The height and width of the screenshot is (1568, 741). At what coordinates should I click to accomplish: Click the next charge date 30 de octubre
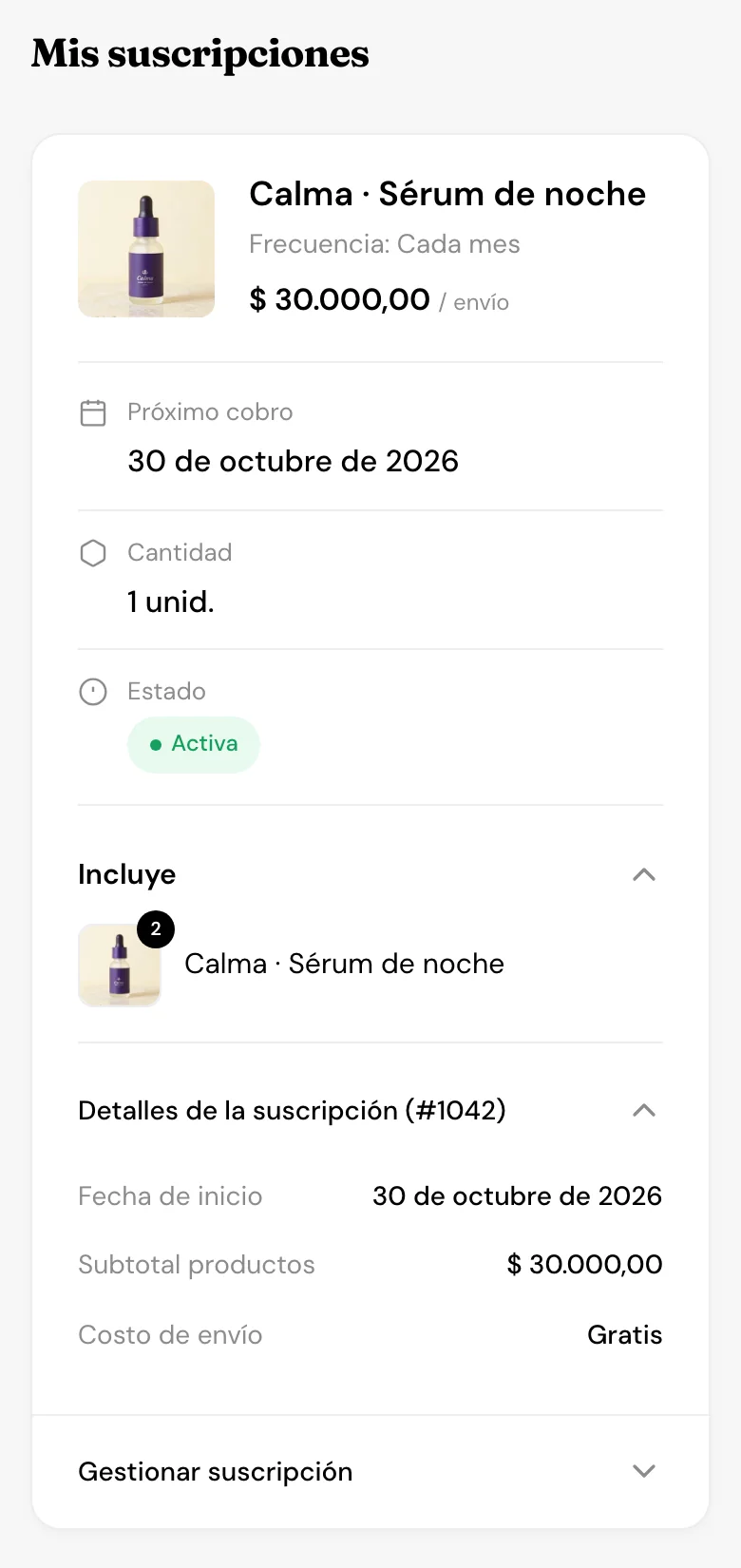coord(293,461)
